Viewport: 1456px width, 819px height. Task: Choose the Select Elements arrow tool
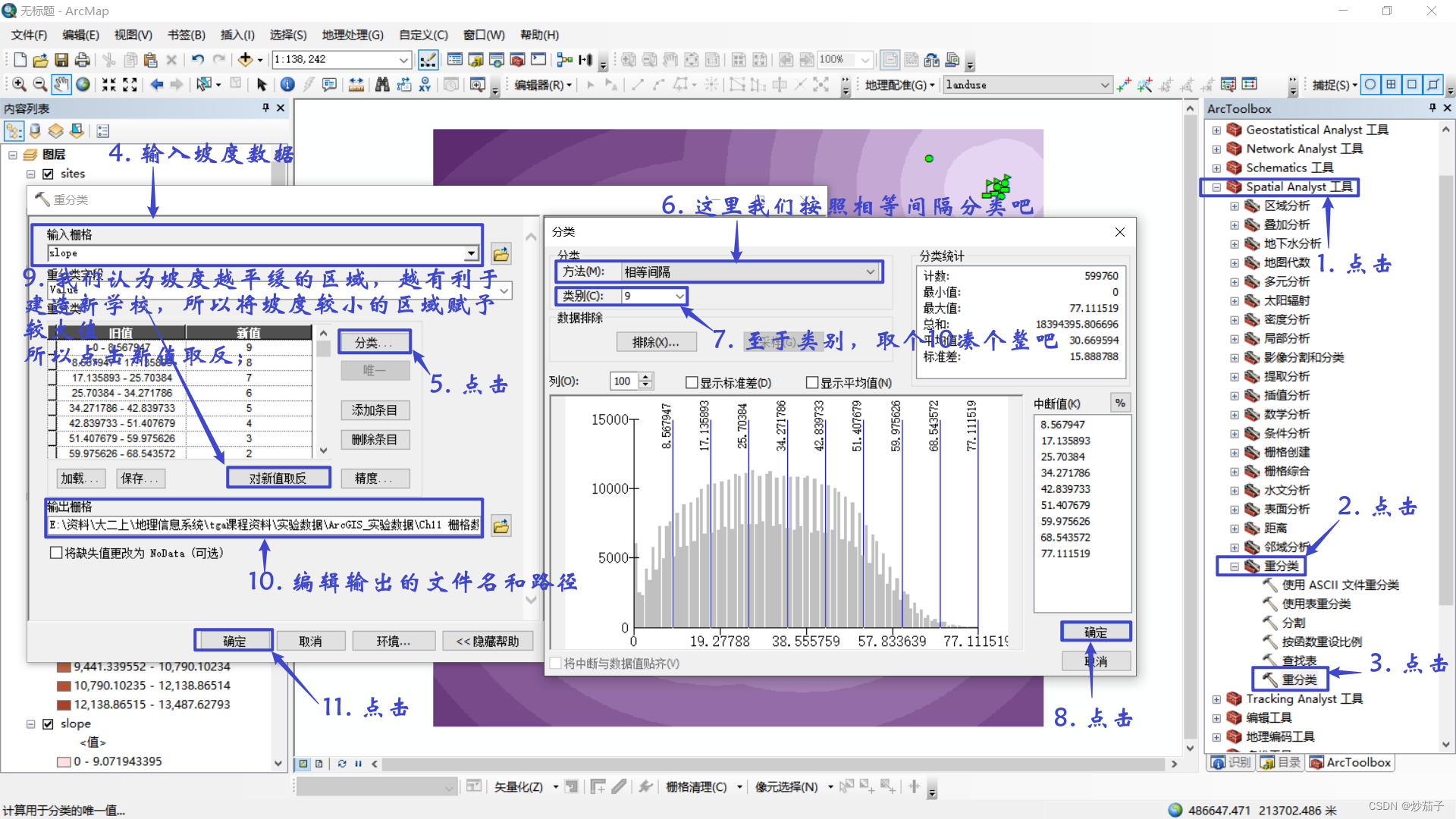tap(262, 84)
